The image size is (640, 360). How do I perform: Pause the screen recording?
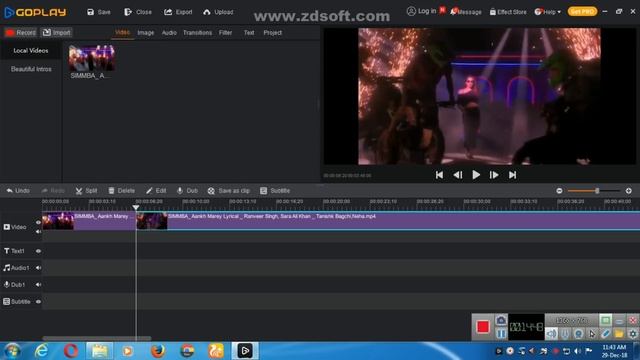[501, 333]
